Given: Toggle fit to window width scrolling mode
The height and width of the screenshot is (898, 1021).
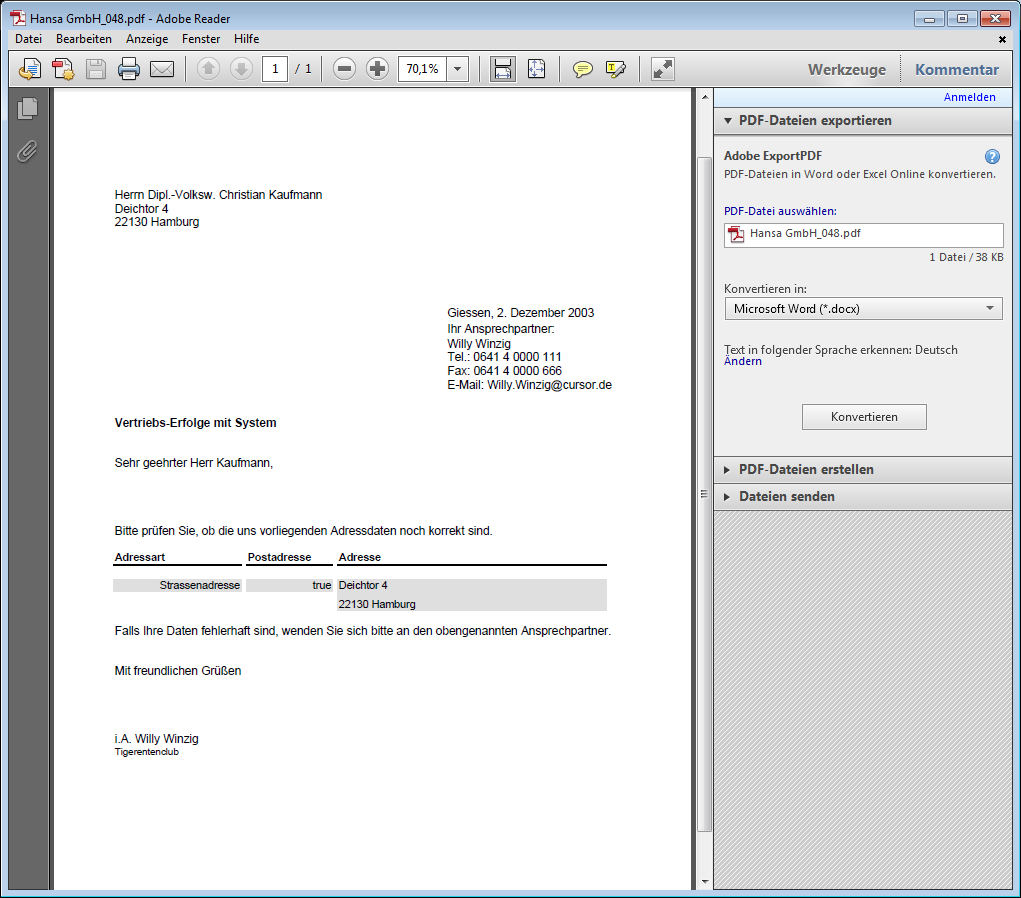Looking at the screenshot, I should tap(502, 69).
